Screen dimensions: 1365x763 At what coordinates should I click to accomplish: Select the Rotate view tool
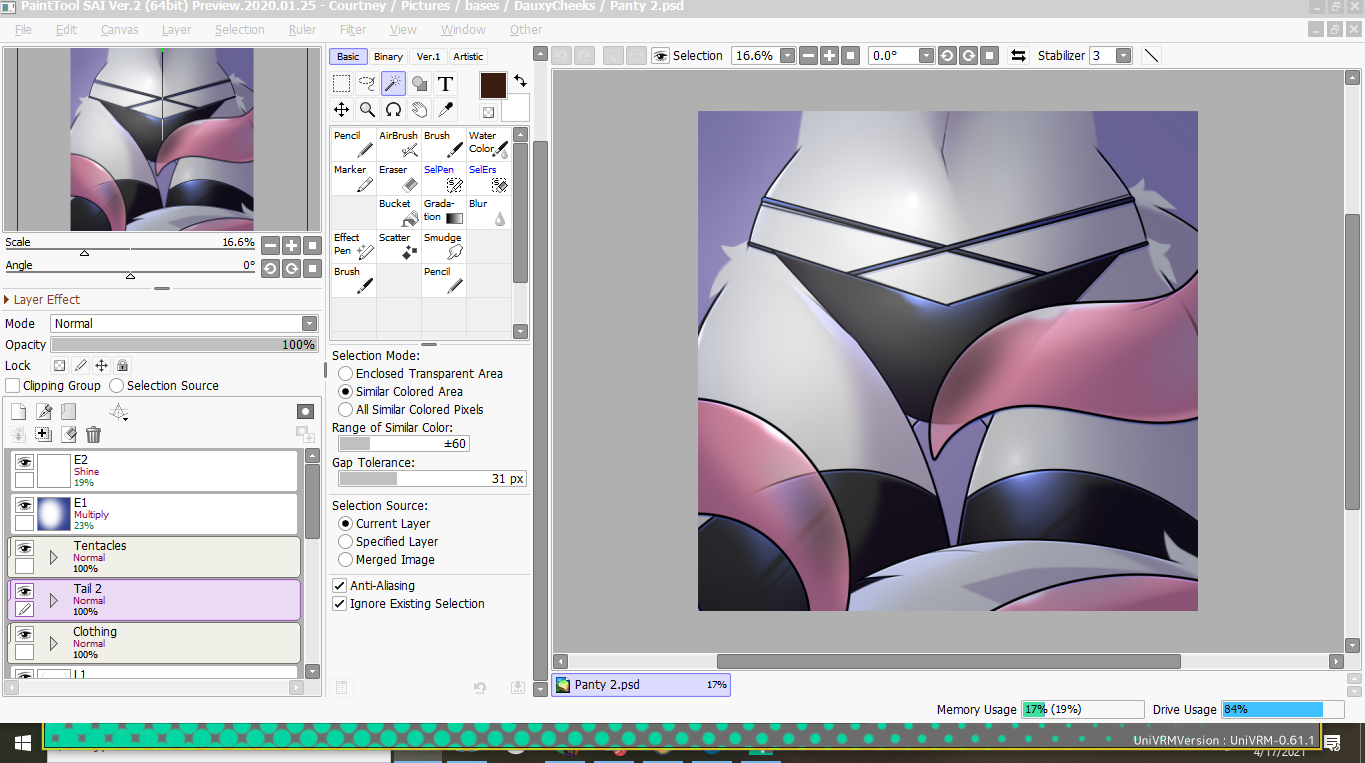[x=393, y=110]
